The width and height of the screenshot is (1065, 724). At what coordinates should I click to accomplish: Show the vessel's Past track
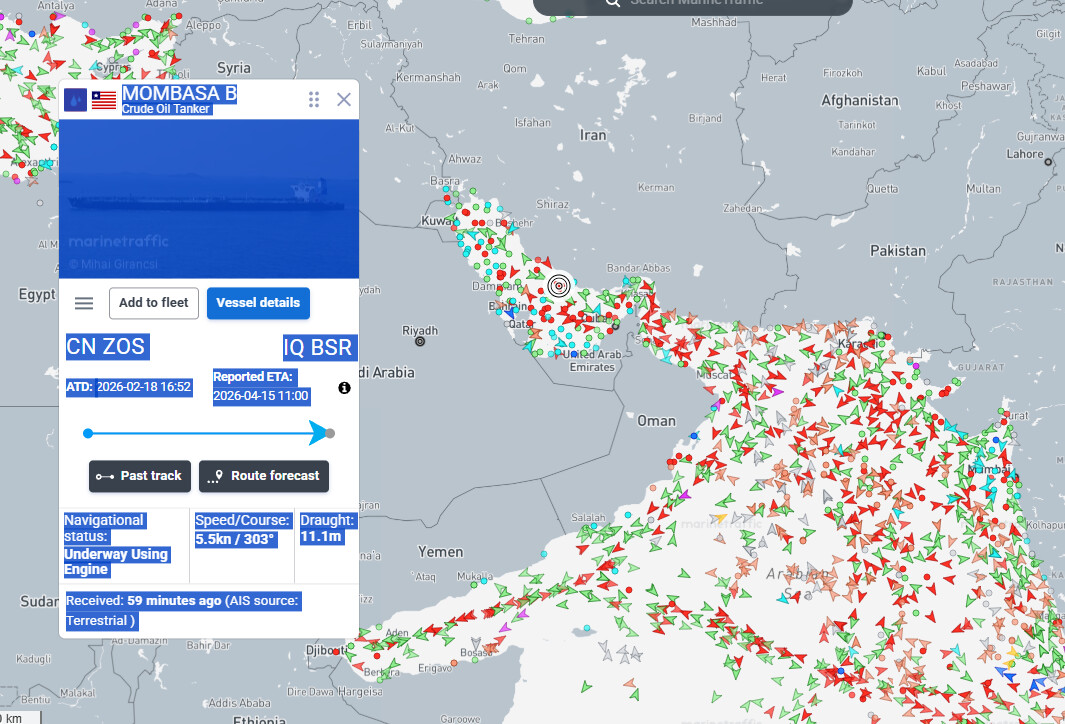point(140,476)
